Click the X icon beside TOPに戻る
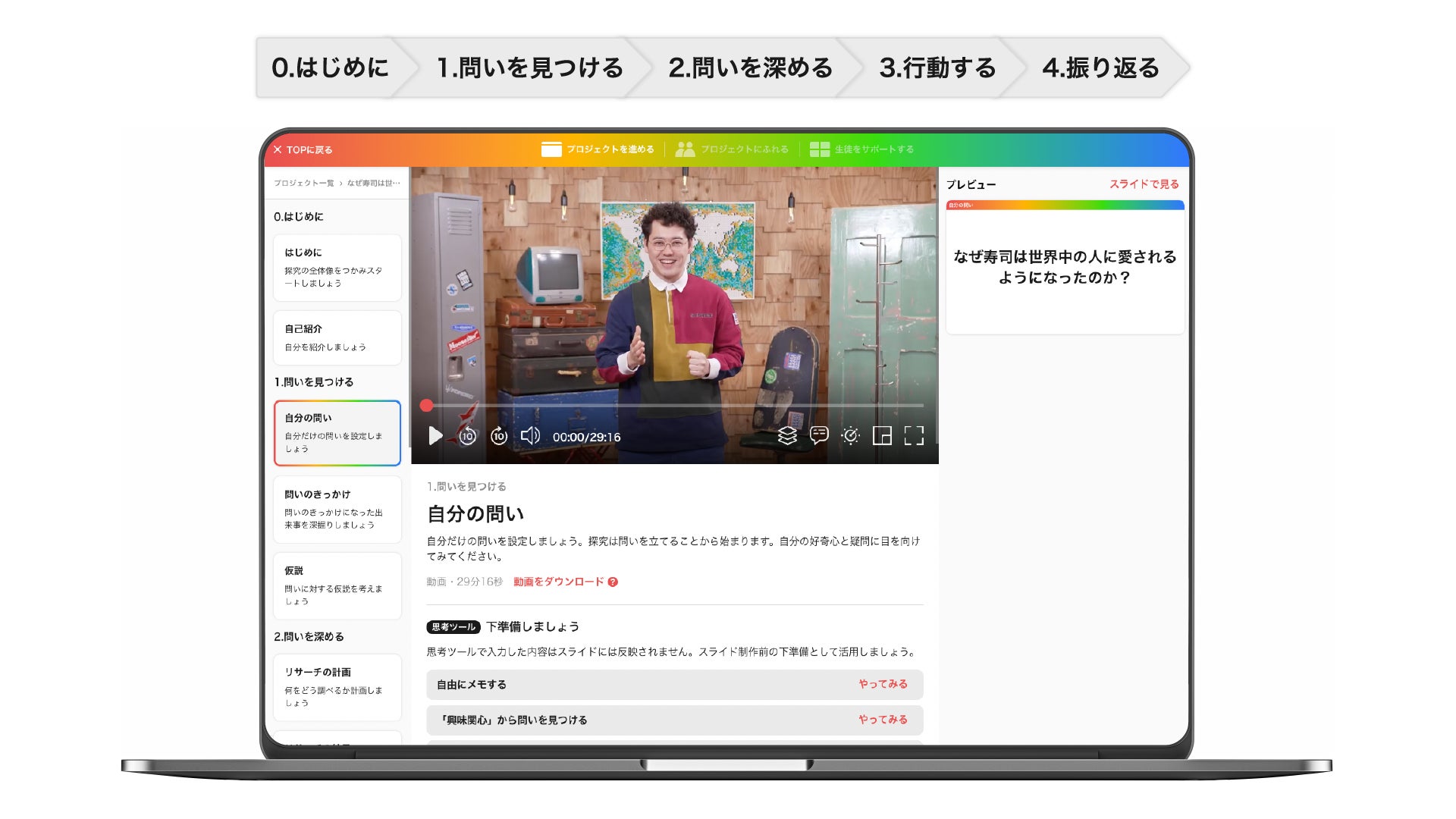Image resolution: width=1456 pixels, height=819 pixels. (x=278, y=149)
